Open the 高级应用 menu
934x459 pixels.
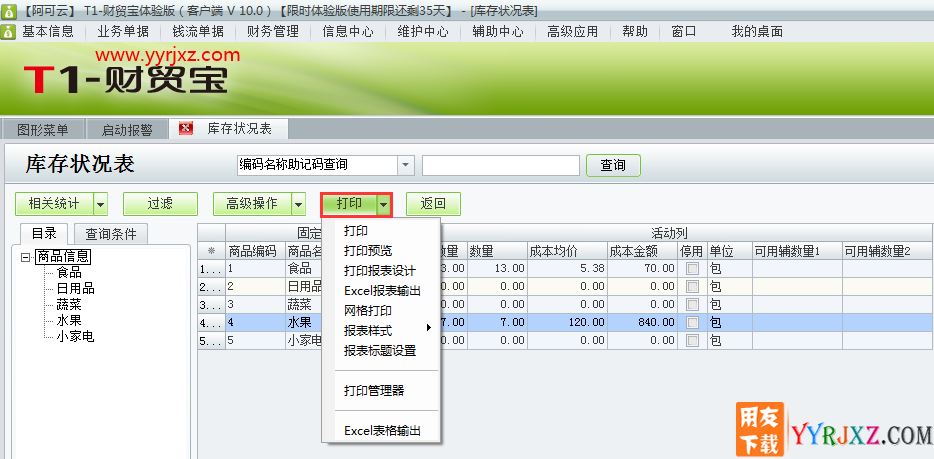coord(572,31)
